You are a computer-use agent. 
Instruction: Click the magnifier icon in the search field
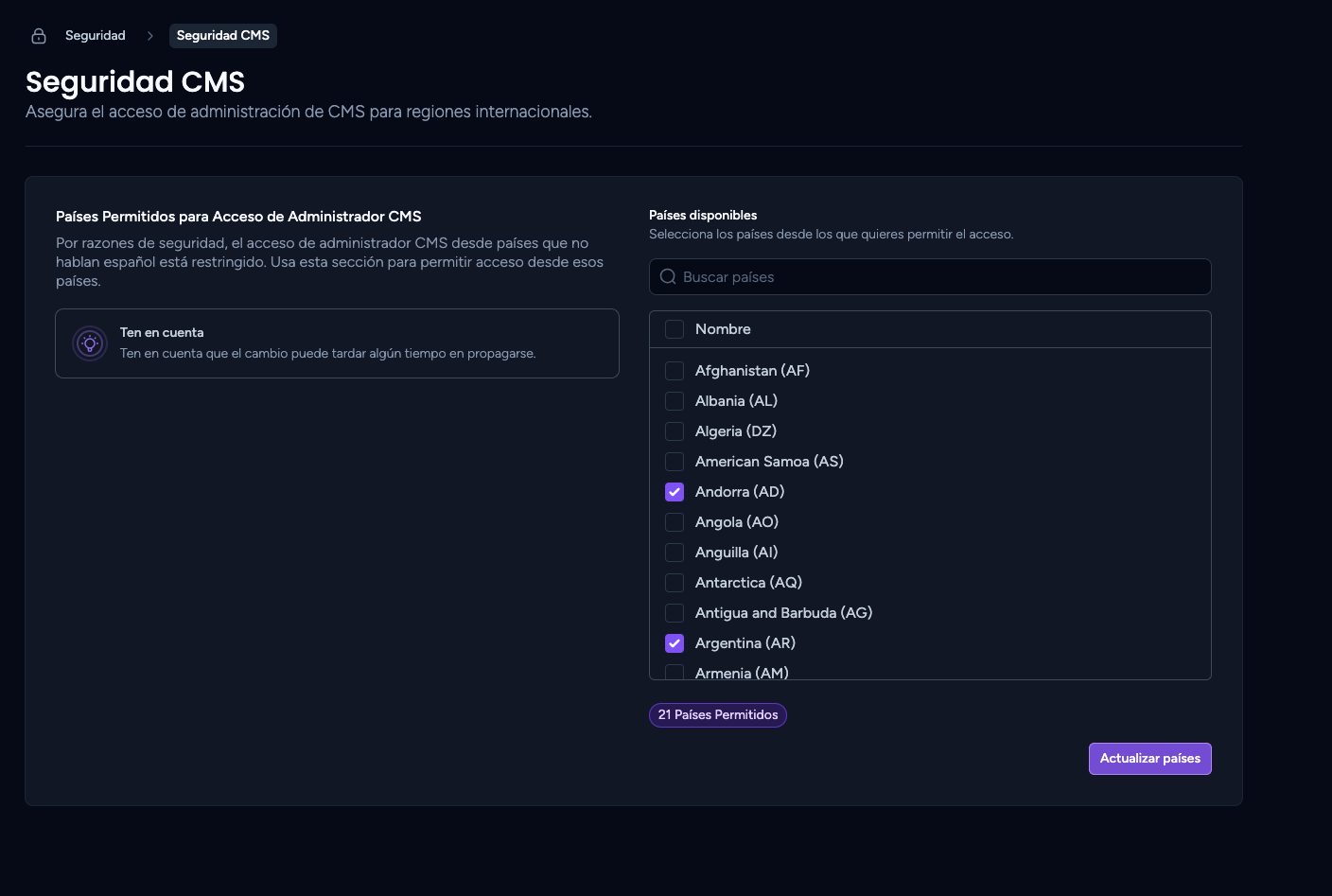coord(668,276)
